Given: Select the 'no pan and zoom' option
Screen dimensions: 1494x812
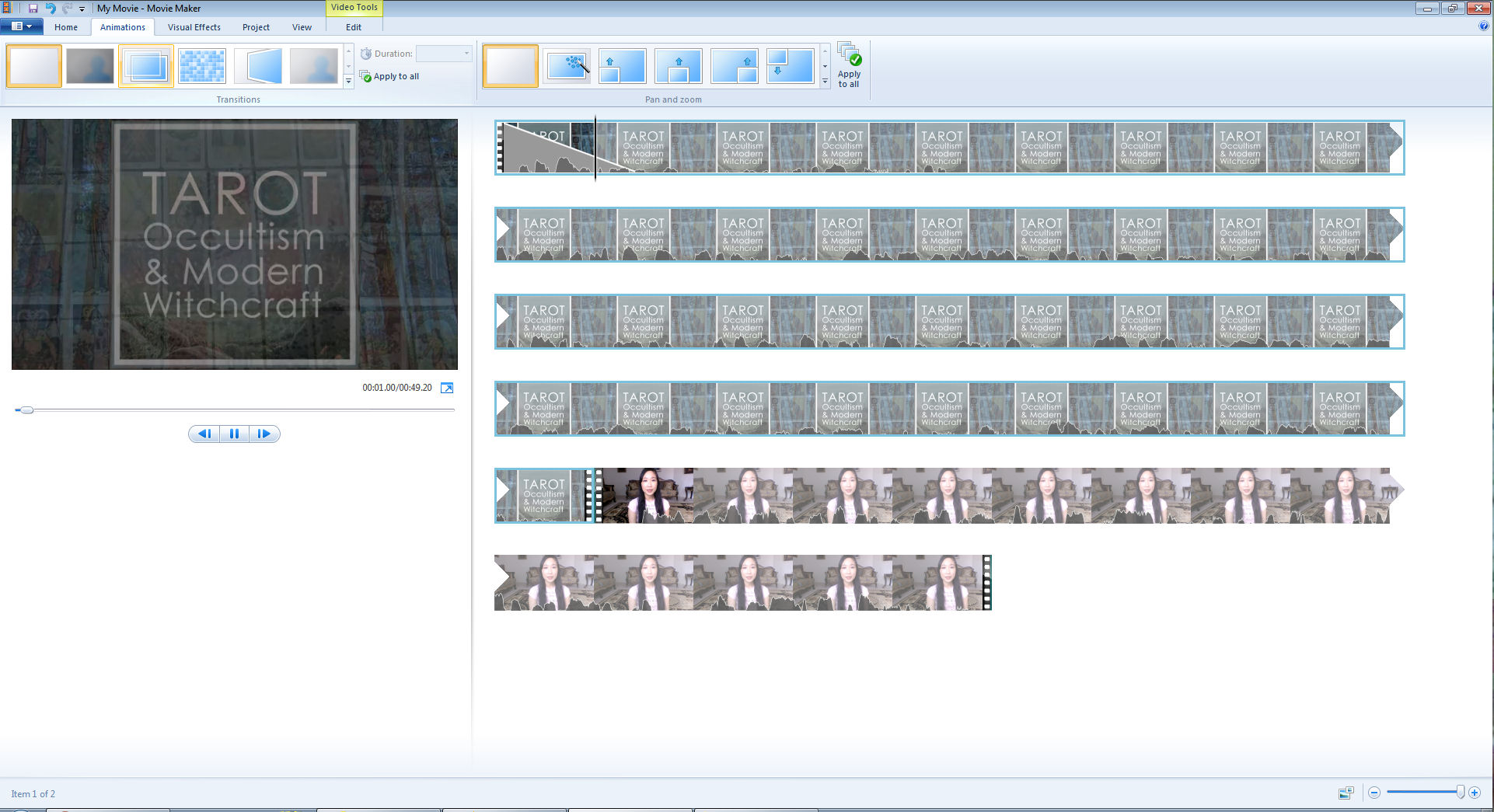Looking at the screenshot, I should 510,66.
